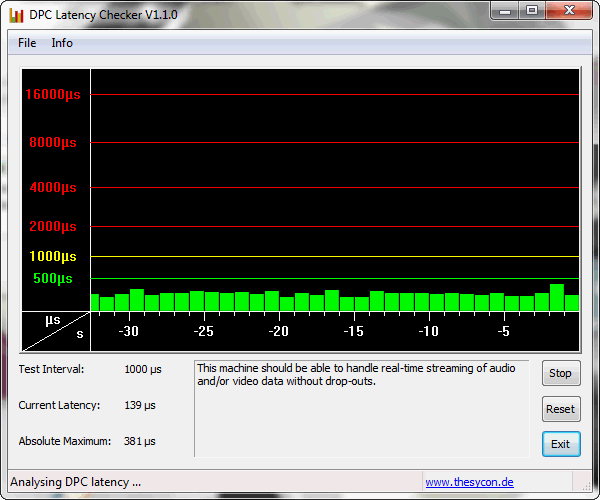Open the File menu
The height and width of the screenshot is (500, 600).
(27, 43)
